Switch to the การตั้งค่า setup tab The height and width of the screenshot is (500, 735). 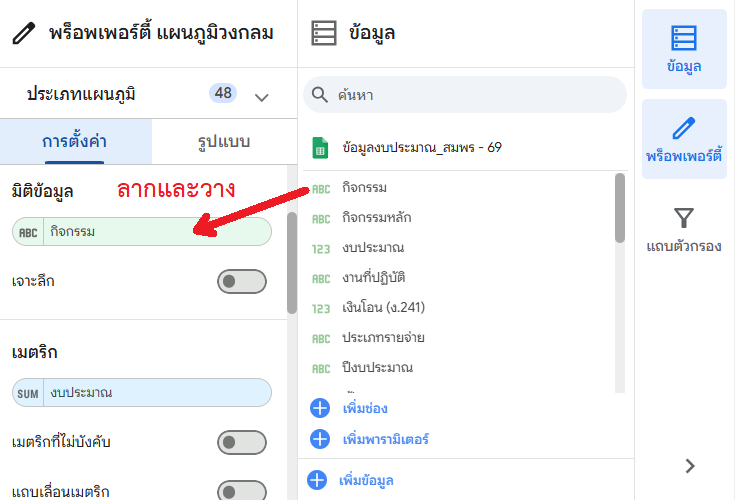tap(75, 142)
